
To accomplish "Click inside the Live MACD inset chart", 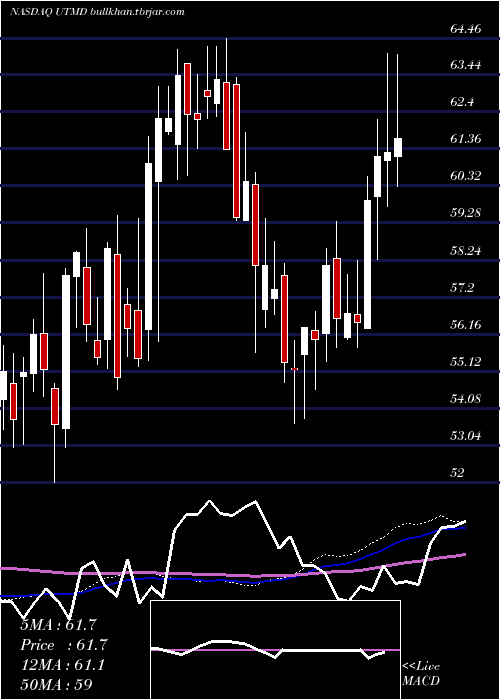I will 275,650.
